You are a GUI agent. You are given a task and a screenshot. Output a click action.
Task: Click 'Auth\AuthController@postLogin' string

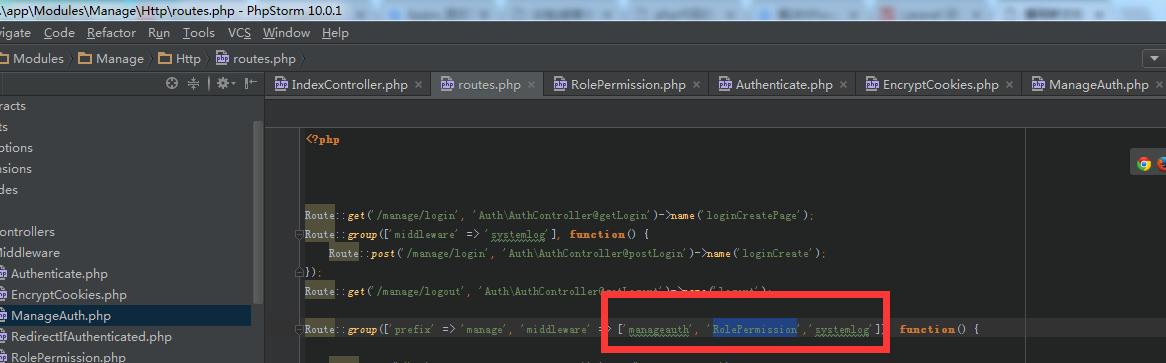pos(593,253)
